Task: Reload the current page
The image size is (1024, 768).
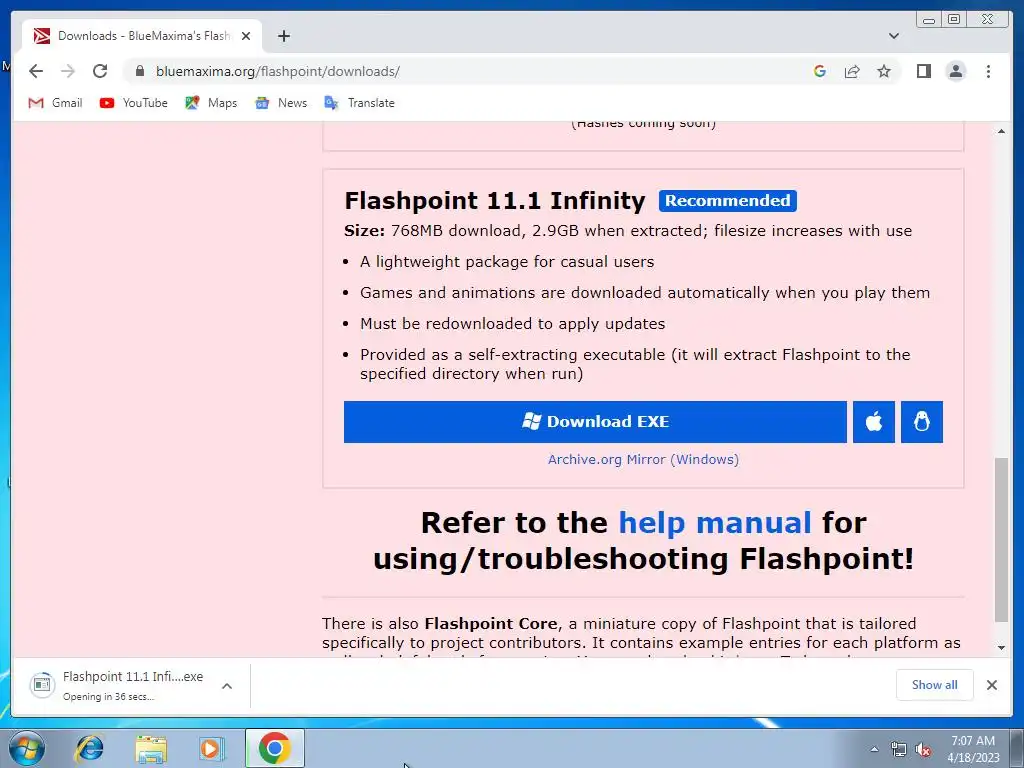Action: point(100,71)
